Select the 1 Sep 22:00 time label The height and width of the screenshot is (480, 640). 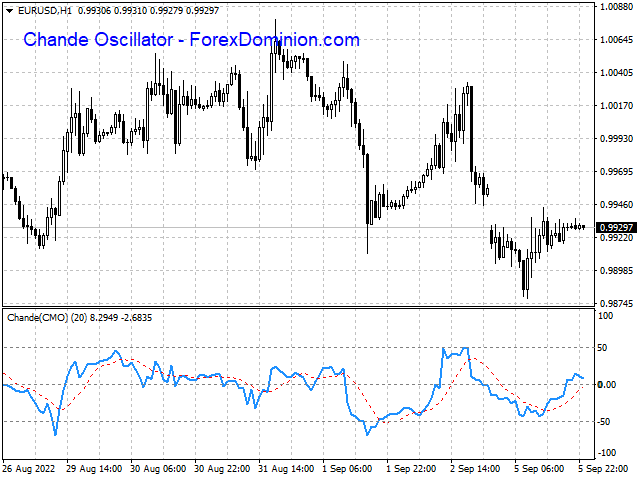[411, 469]
